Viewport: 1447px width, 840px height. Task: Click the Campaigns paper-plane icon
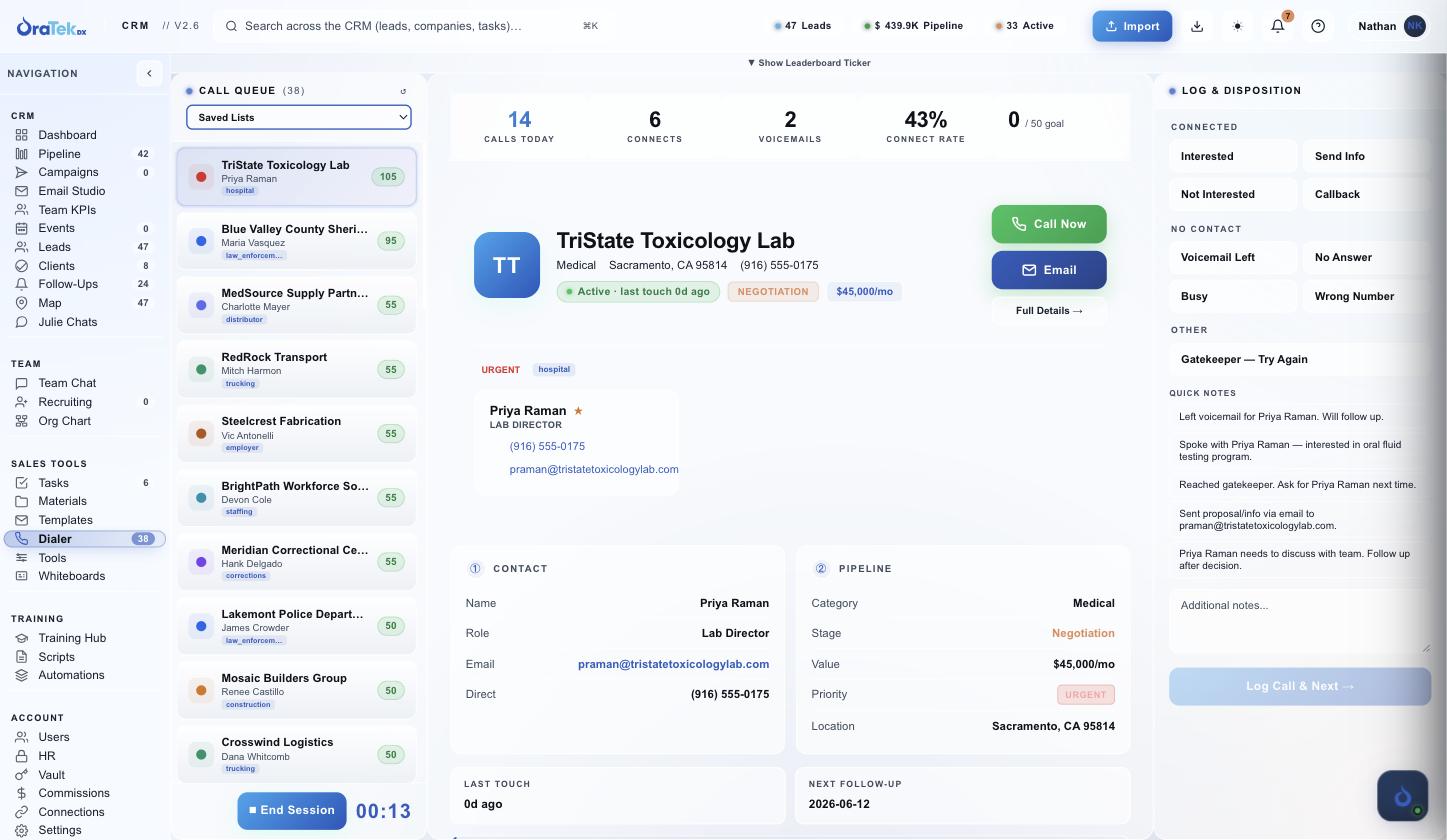click(21, 172)
